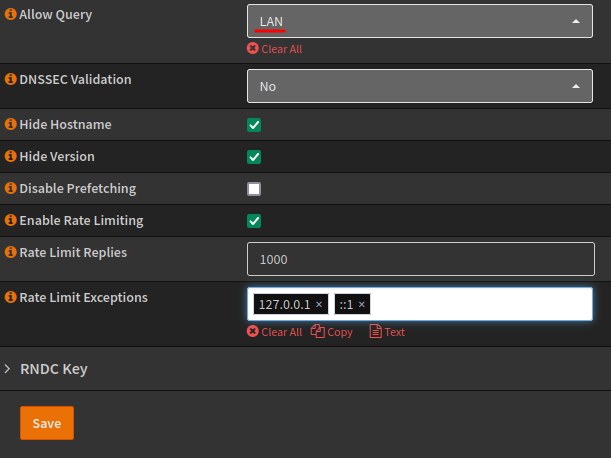Click the 127.0.0.1 tag text
Viewport: 611px width, 458px height.
pos(284,304)
